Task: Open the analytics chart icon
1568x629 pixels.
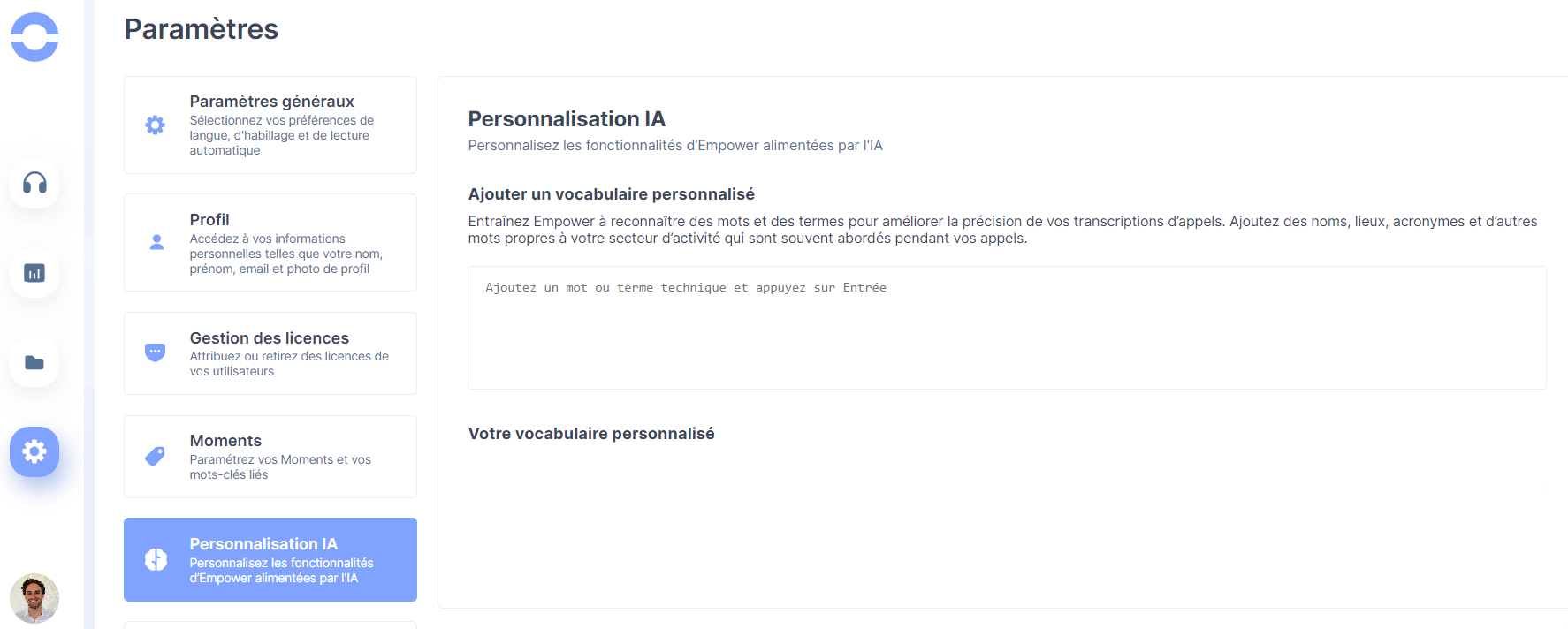Action: (34, 273)
